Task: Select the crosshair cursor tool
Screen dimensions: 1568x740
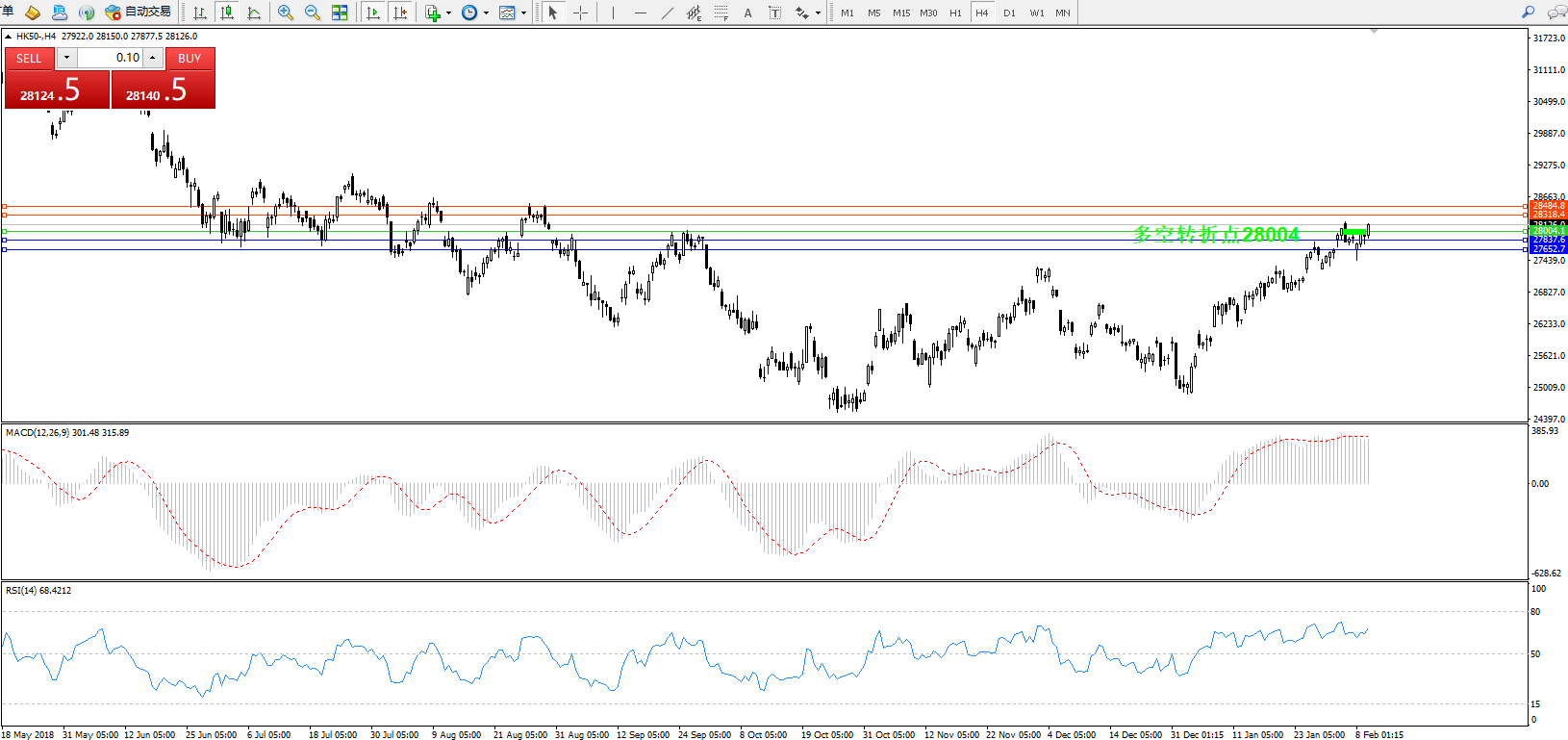Action: (581, 13)
